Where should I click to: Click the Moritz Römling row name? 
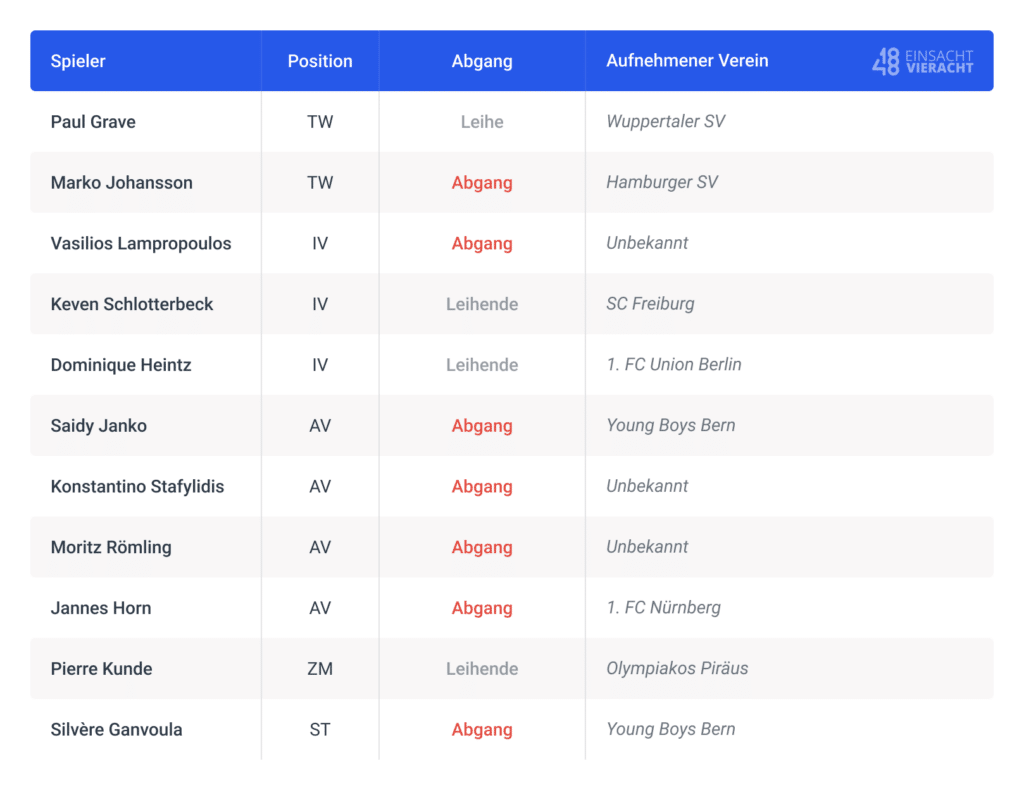pos(111,547)
